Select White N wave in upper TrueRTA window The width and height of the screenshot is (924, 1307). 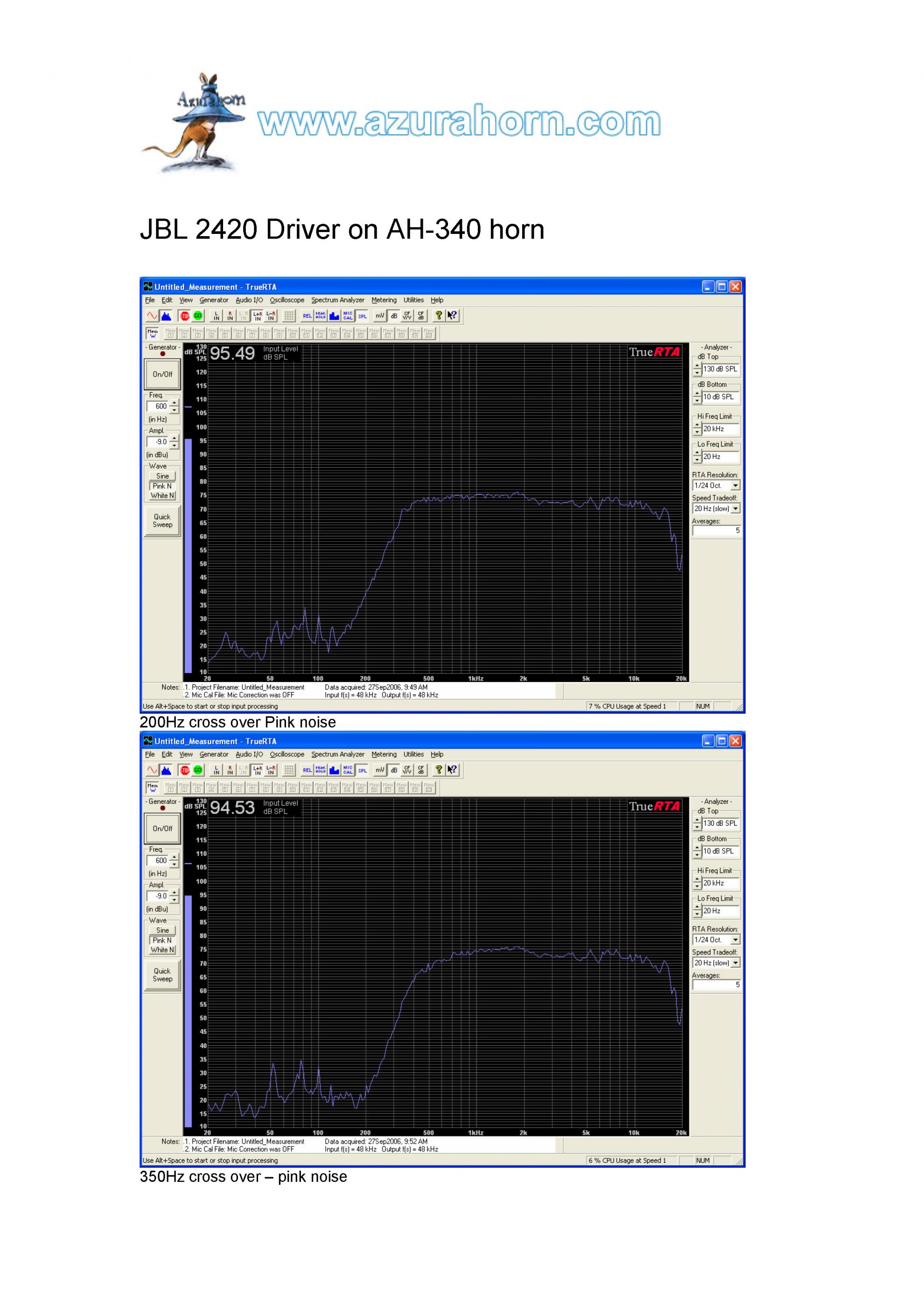[x=163, y=495]
